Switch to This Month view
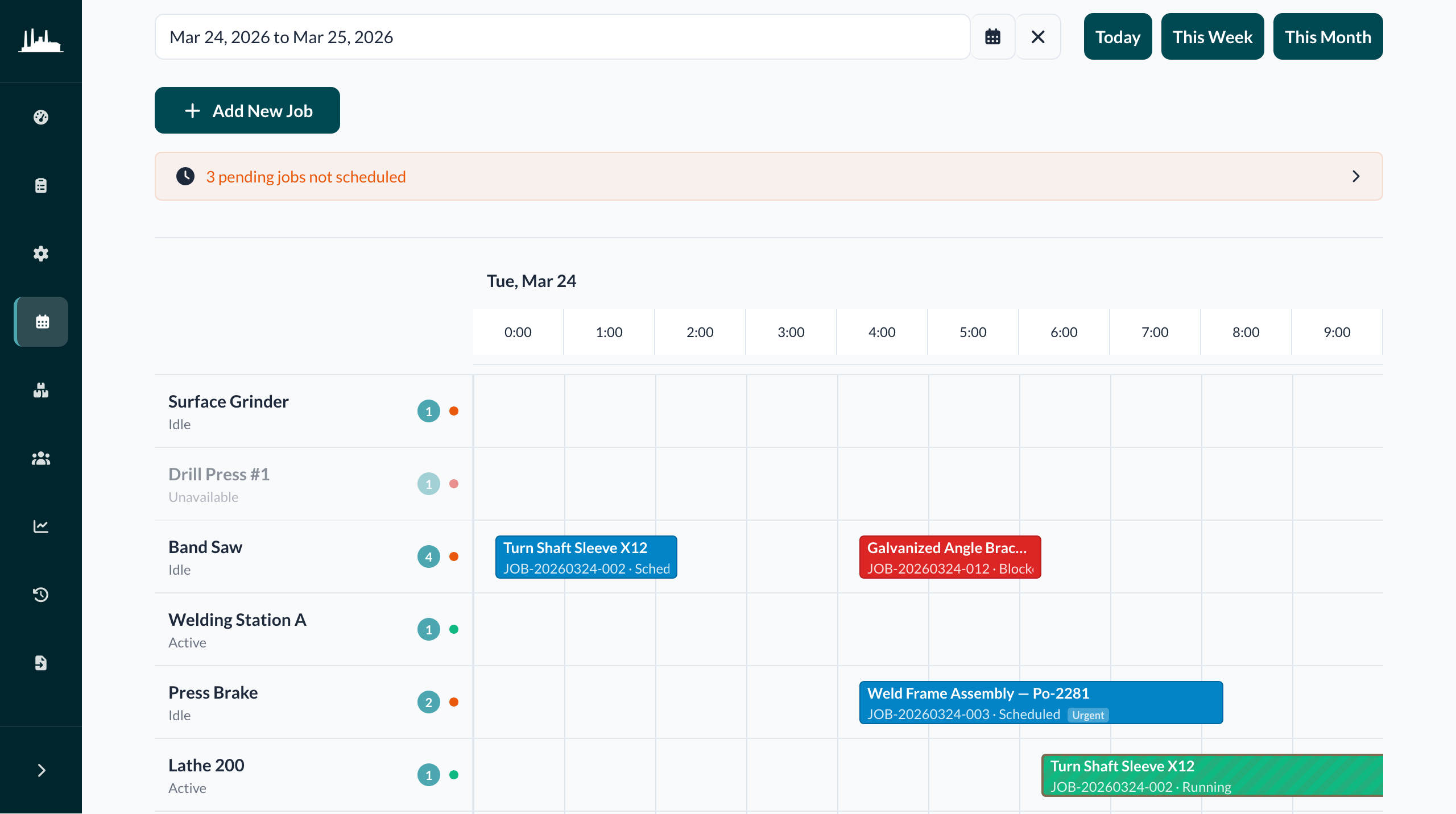This screenshot has width=1456, height=814. pyautogui.click(x=1328, y=36)
